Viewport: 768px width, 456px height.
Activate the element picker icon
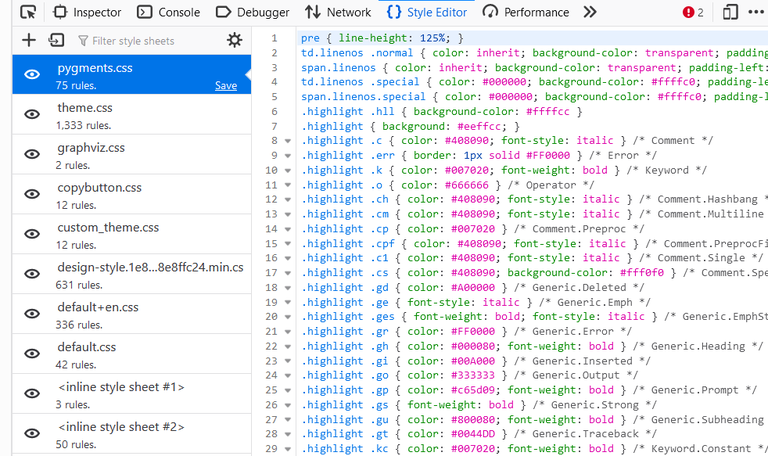coord(28,12)
